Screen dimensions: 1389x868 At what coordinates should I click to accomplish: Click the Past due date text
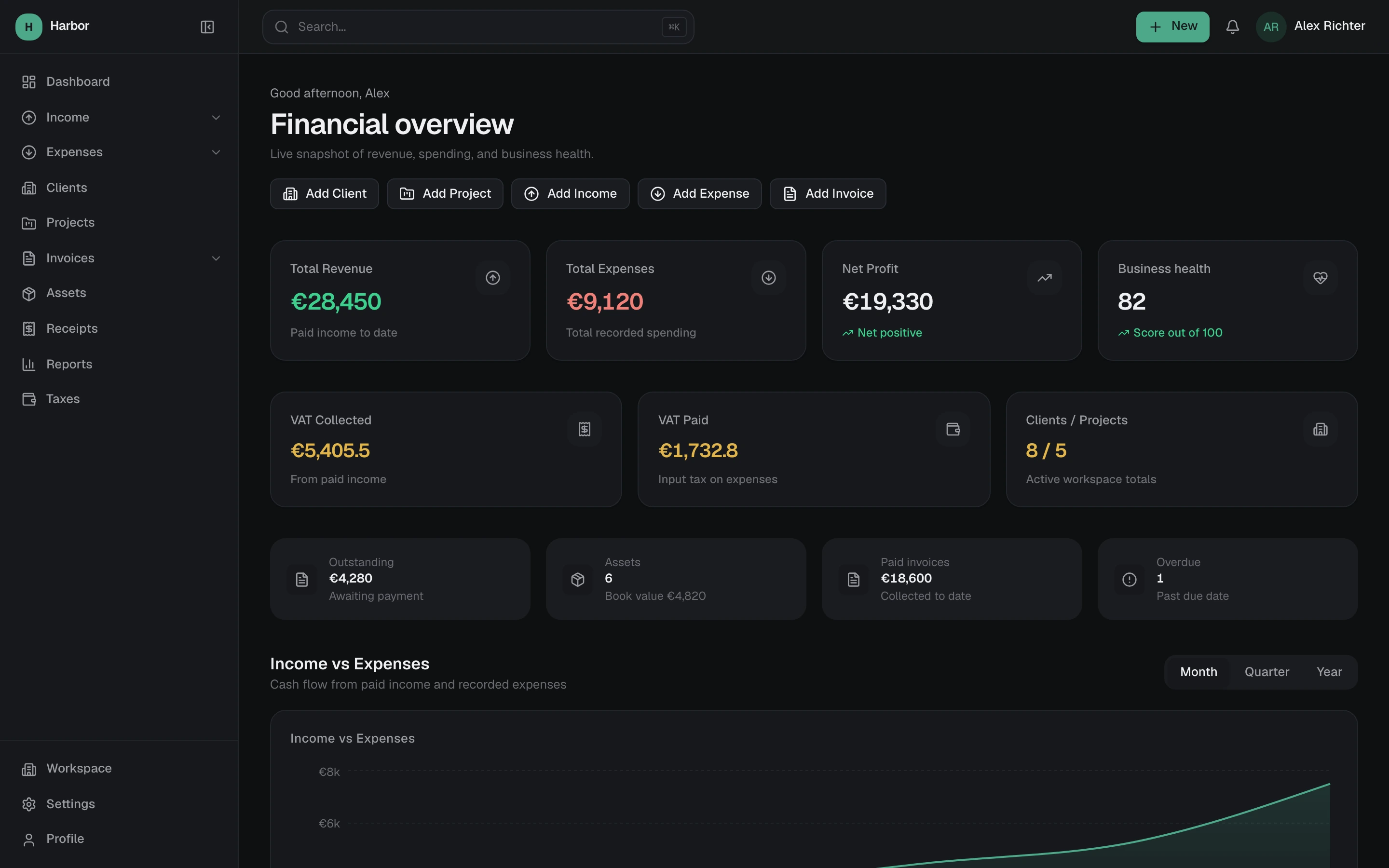coord(1192,597)
